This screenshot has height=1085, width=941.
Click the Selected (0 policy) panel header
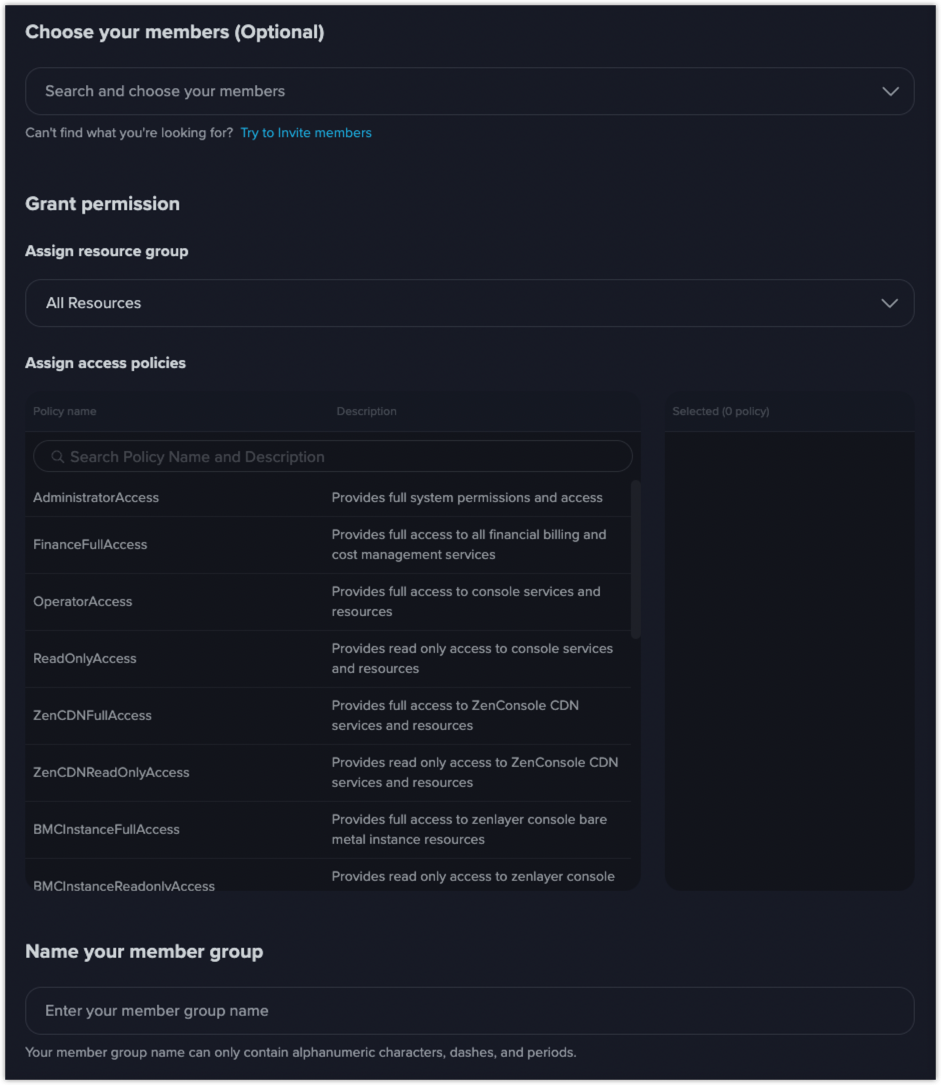[x=721, y=411]
